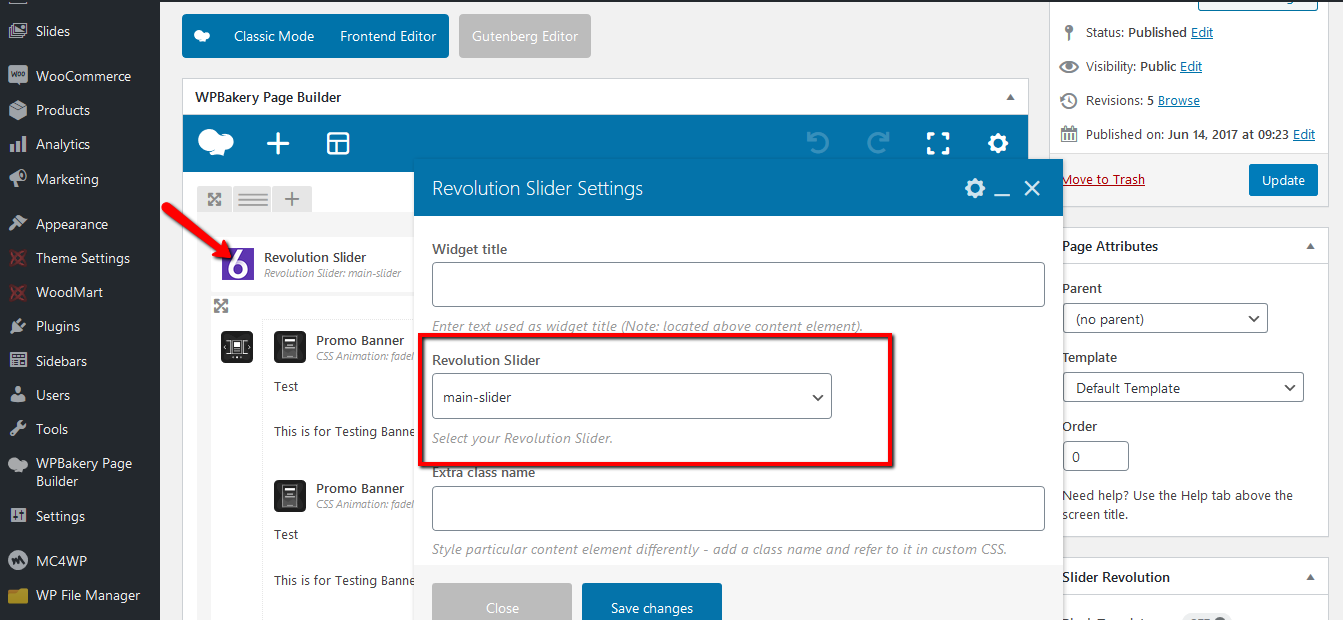
Task: Toggle fullscreen builder mode
Action: click(938, 143)
